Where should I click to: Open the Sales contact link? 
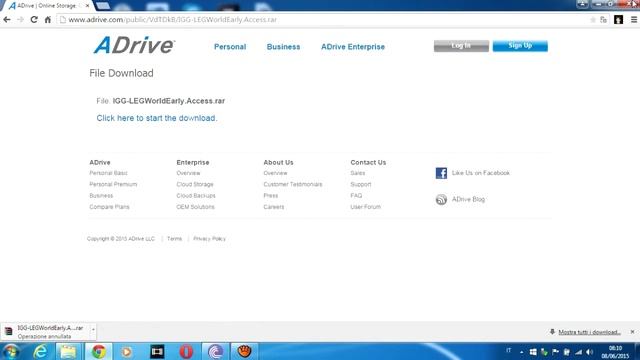click(358, 173)
